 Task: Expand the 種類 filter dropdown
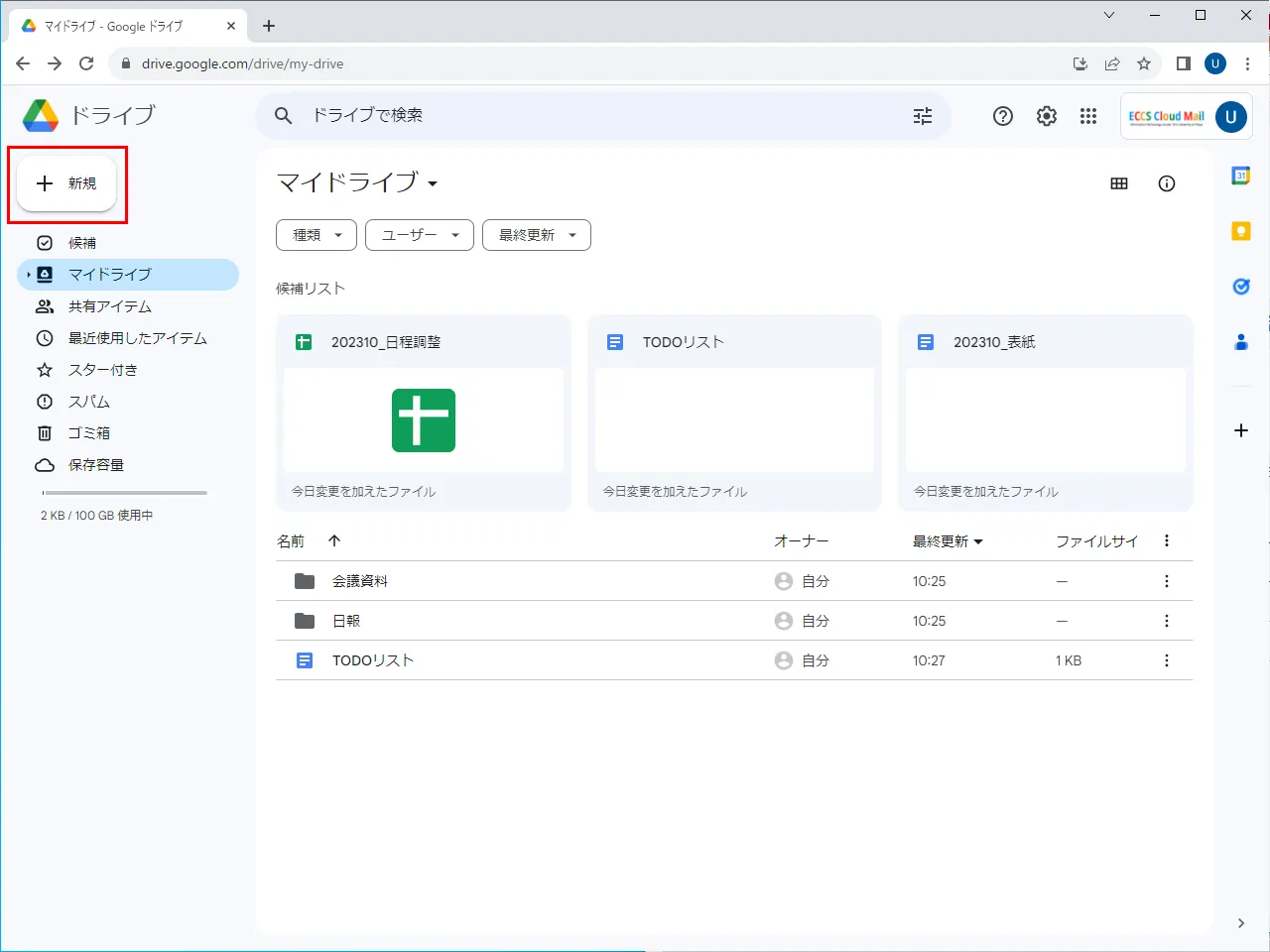pyautogui.click(x=317, y=235)
